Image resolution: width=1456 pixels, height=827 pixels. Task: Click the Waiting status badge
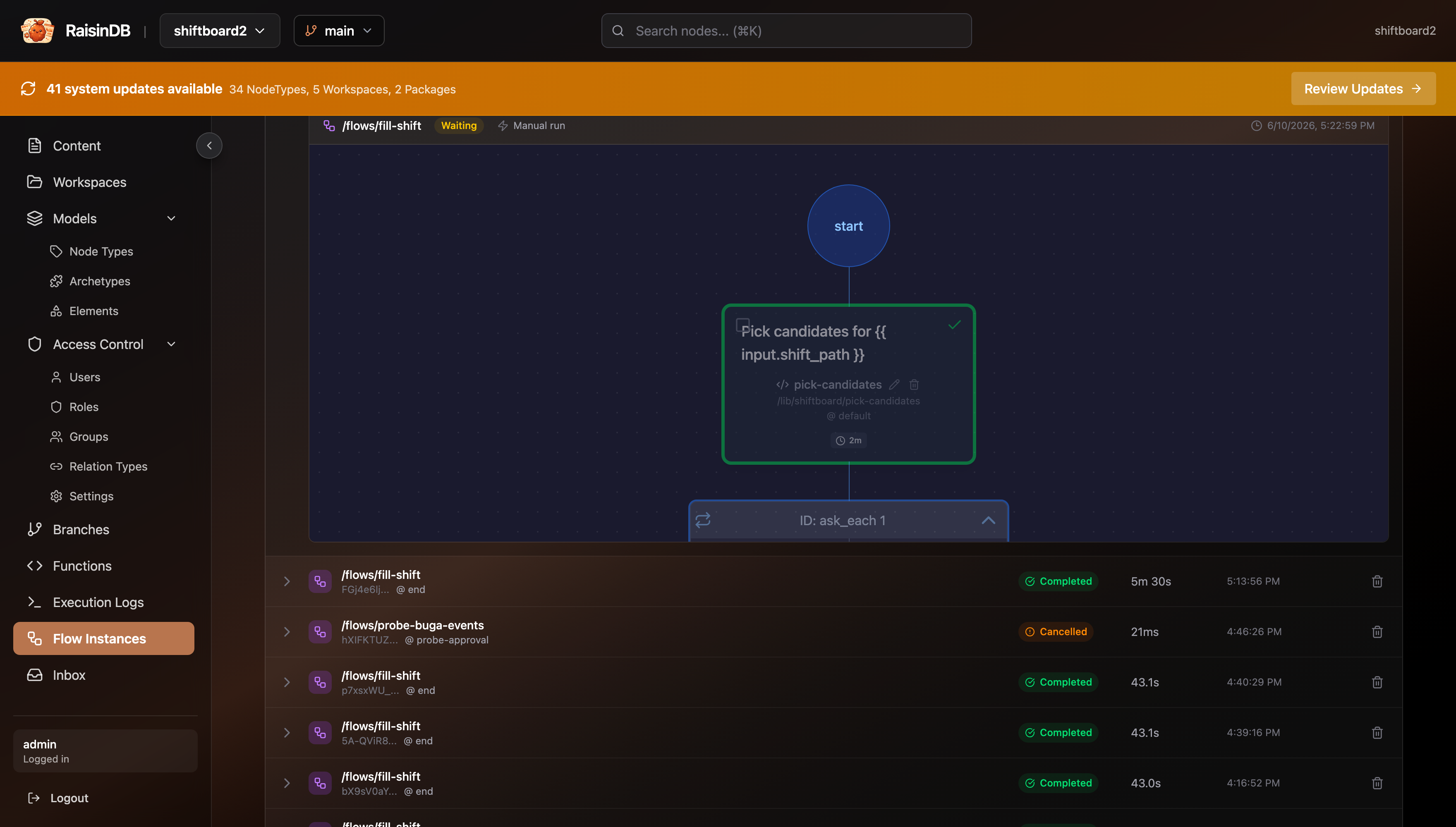click(458, 126)
